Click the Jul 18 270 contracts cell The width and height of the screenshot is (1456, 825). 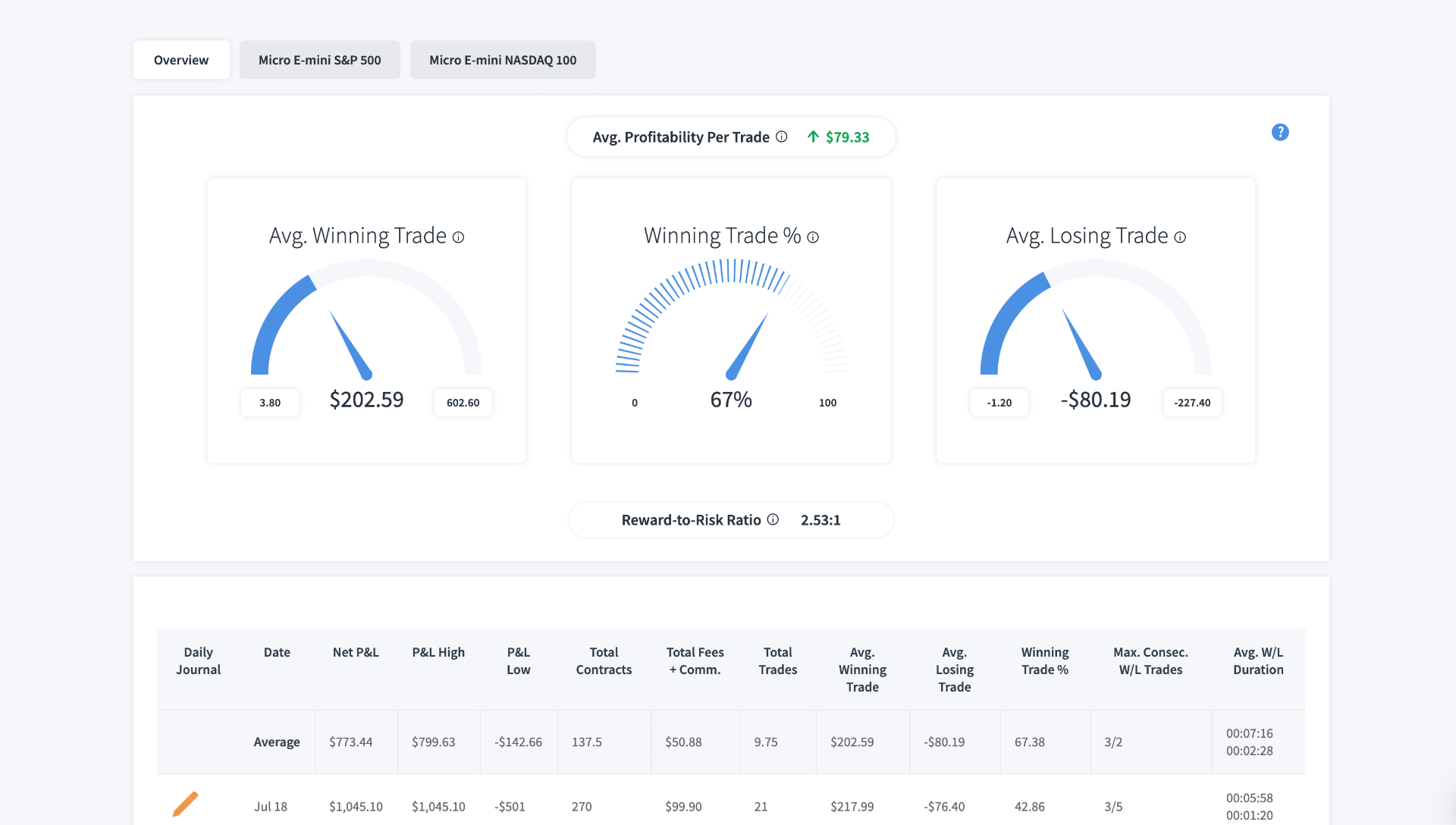582,806
